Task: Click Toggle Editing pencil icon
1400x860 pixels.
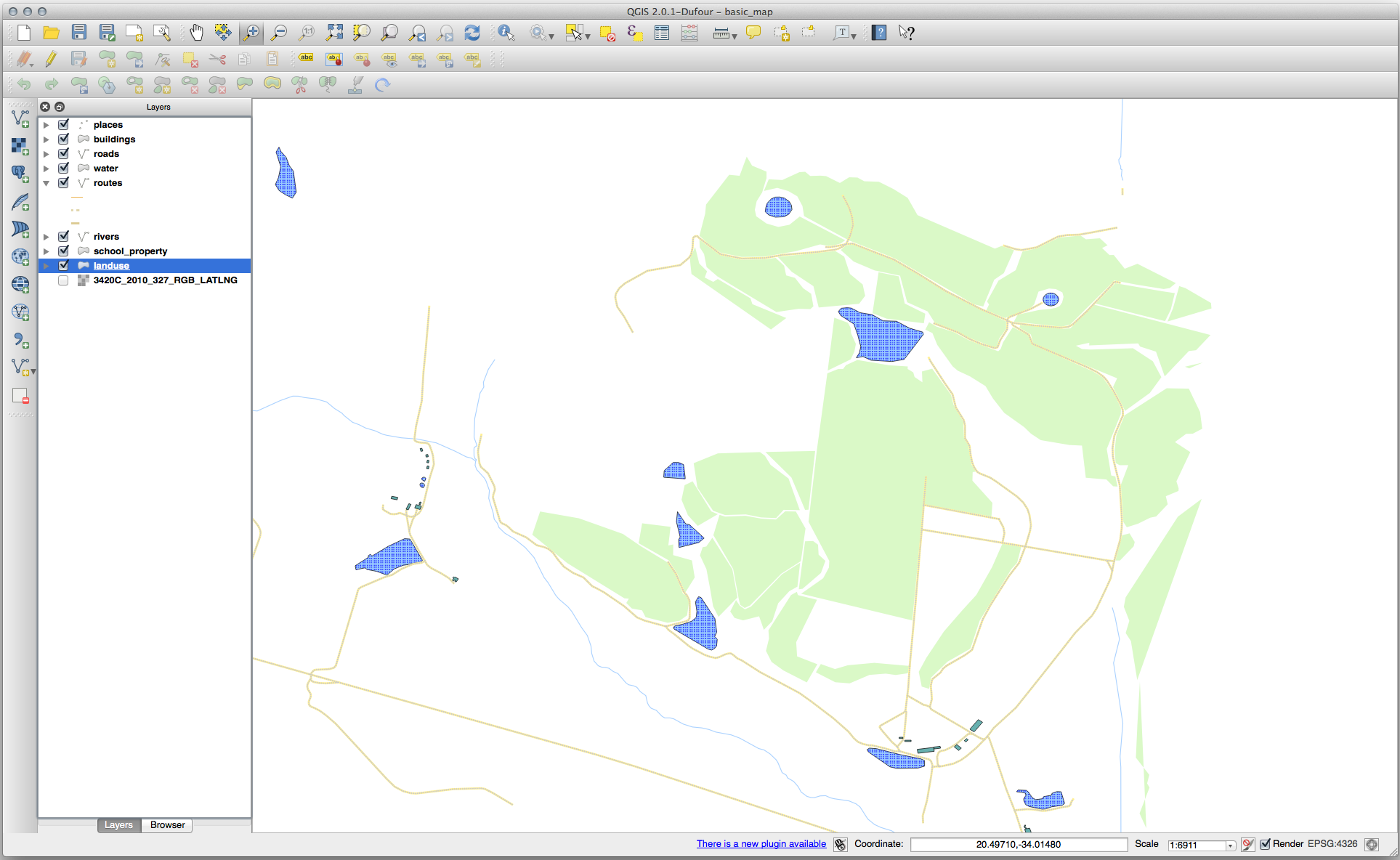Action: (51, 59)
